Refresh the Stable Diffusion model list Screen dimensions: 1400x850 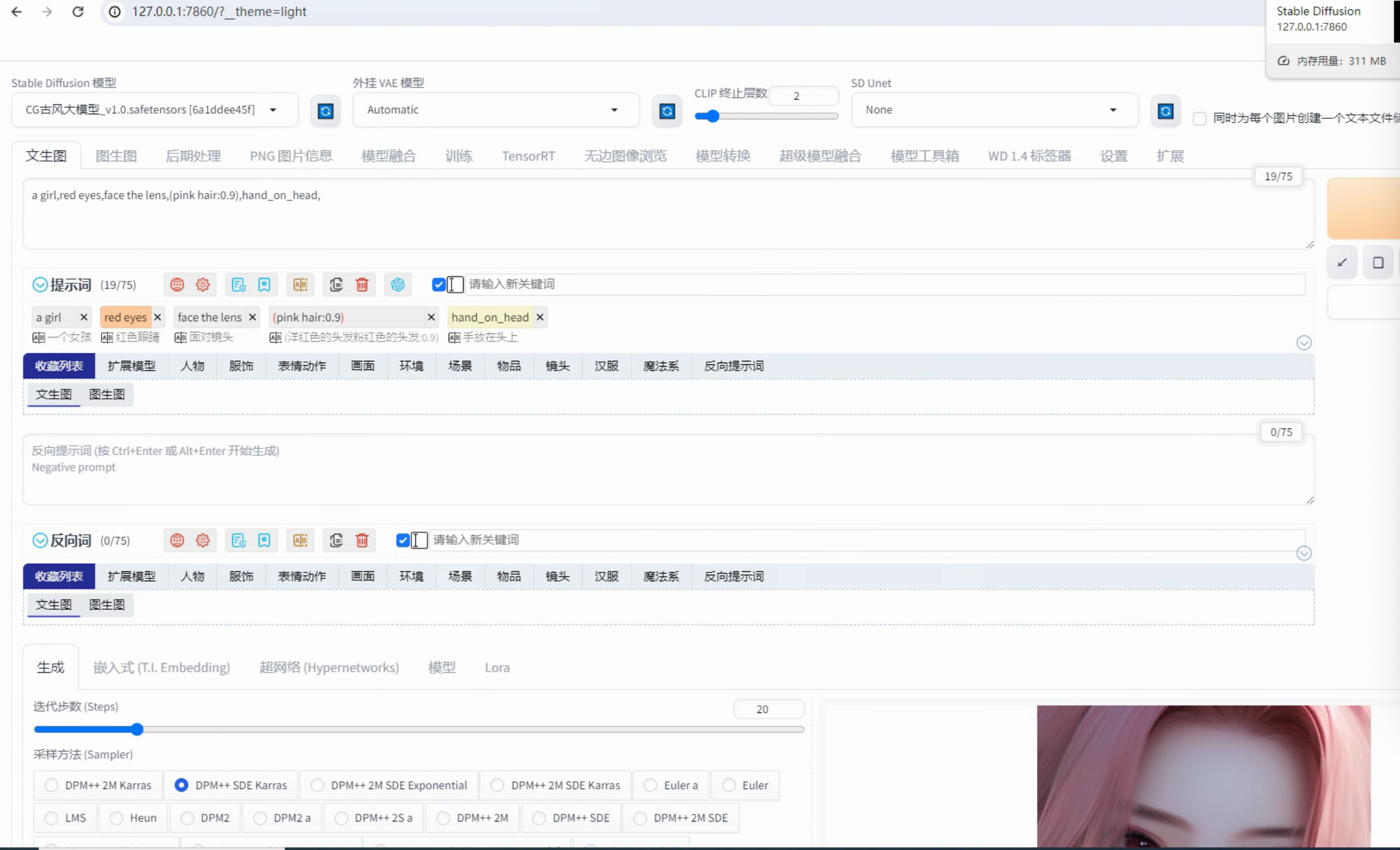(x=325, y=111)
